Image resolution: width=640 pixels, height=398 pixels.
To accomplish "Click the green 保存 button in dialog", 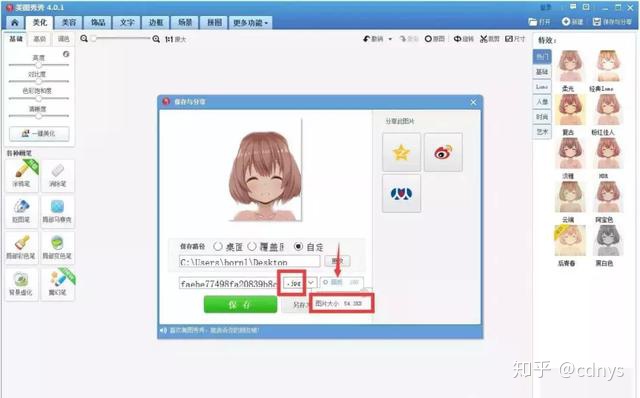I will pyautogui.click(x=240, y=305).
